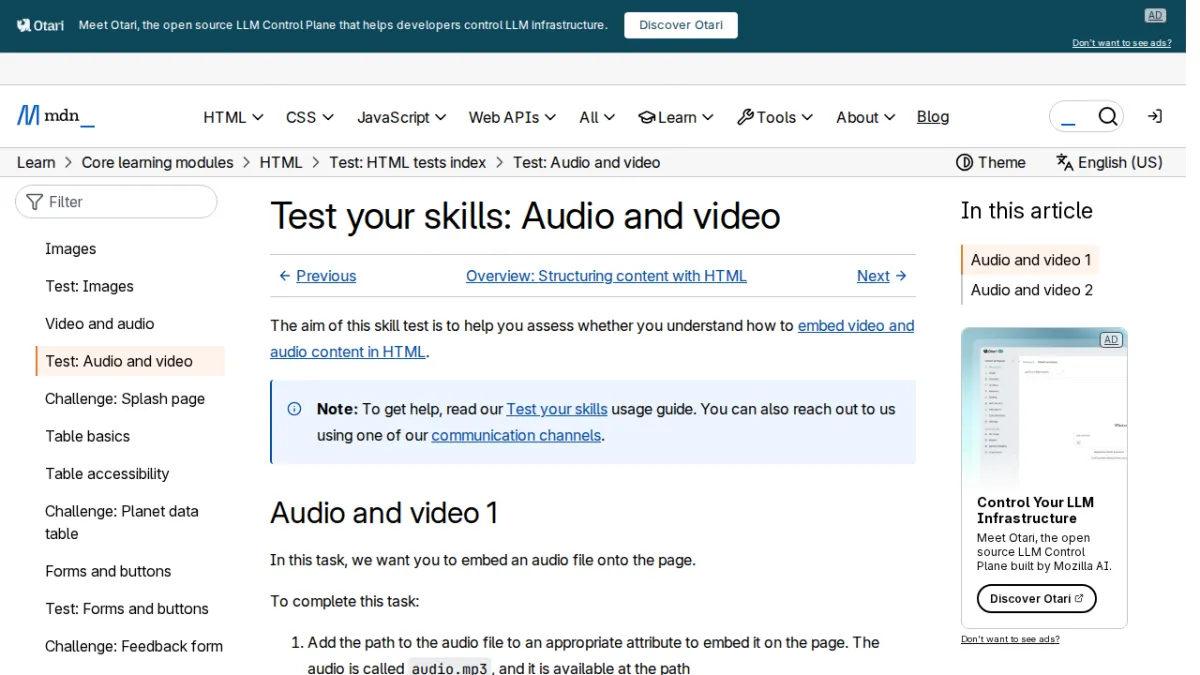Expand the JavaScript menu
The image size is (1200, 675).
pyautogui.click(x=402, y=117)
